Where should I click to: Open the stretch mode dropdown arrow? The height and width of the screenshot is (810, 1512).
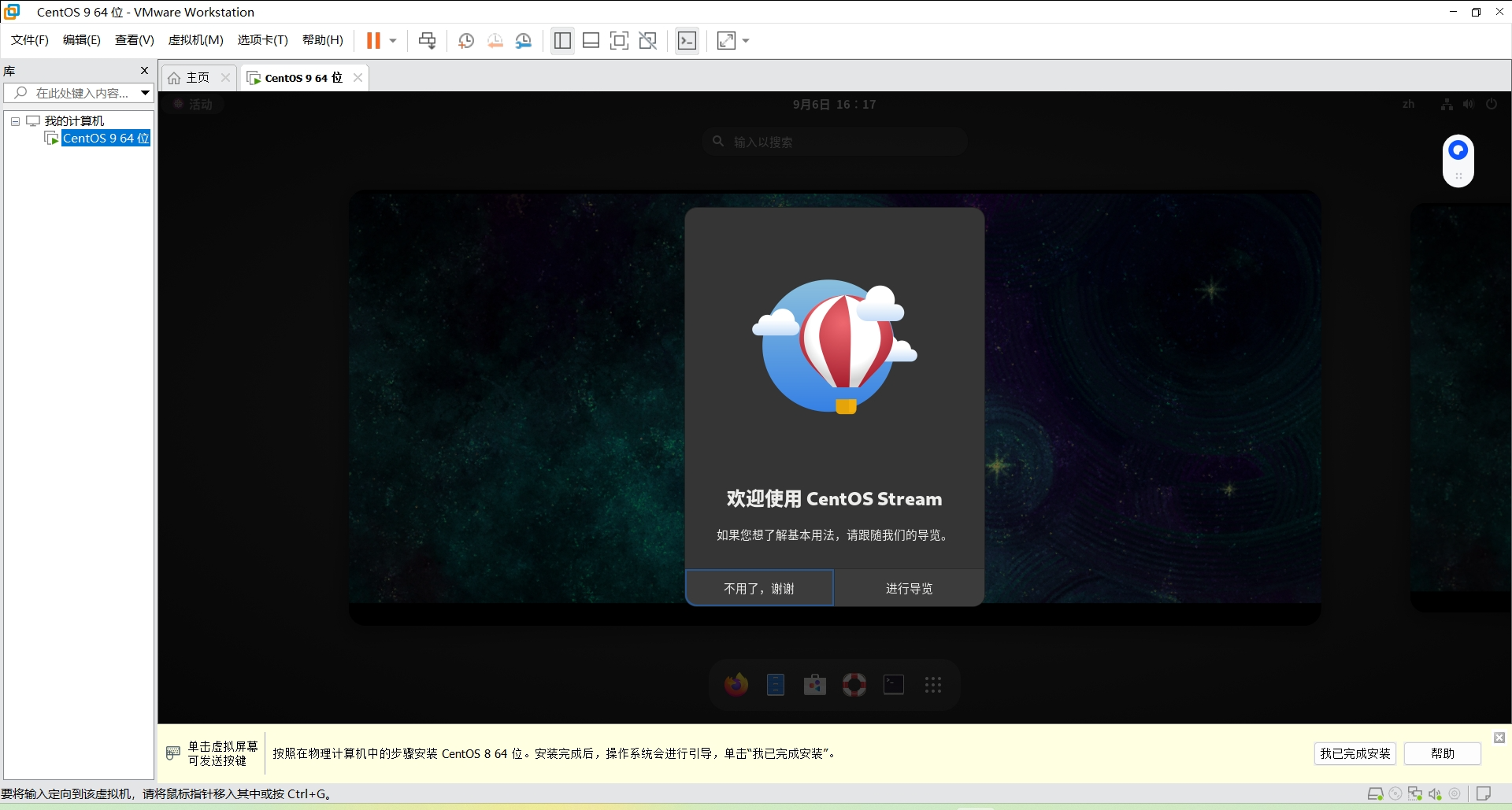(746, 40)
